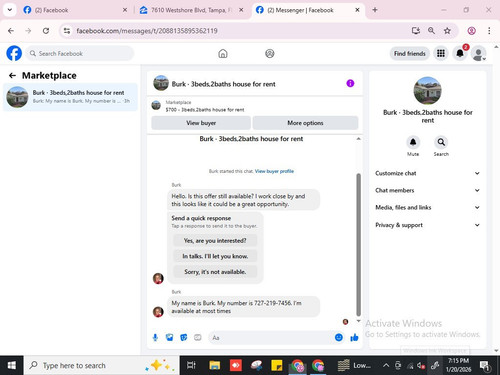Image resolution: width=500 pixels, height=375 pixels.
Task: Open Windows notification center icon
Action: click(485, 366)
